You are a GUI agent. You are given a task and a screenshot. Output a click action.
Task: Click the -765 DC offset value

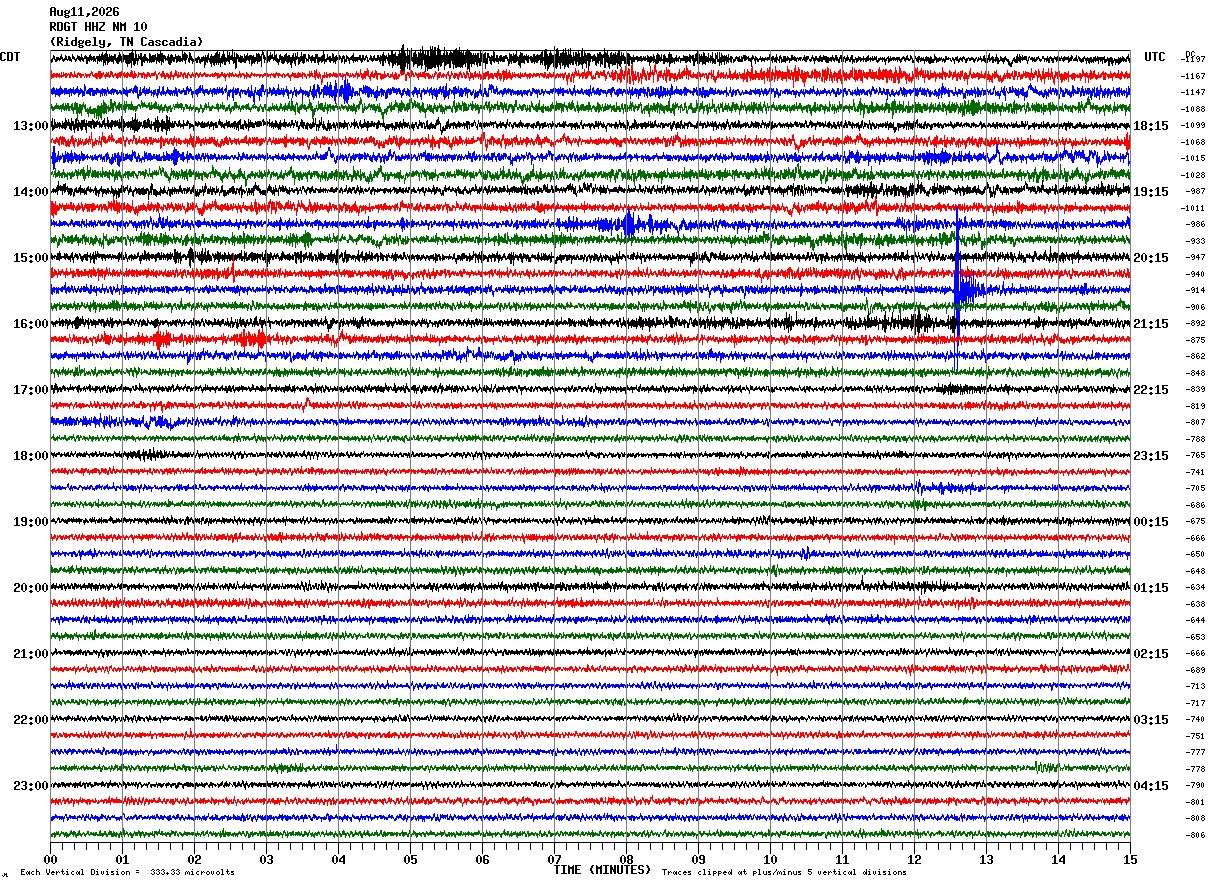[x=1196, y=455]
